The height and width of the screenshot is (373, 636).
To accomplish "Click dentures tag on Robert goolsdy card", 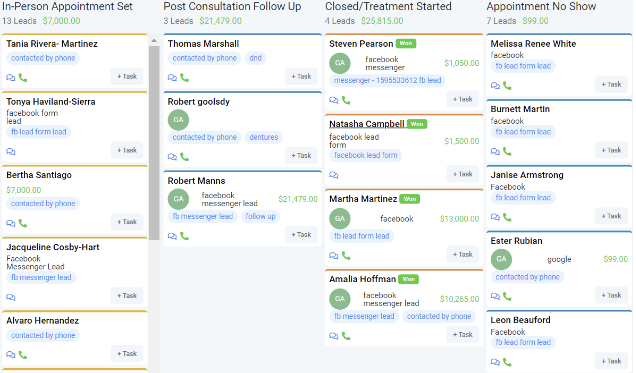I will click(x=264, y=137).
